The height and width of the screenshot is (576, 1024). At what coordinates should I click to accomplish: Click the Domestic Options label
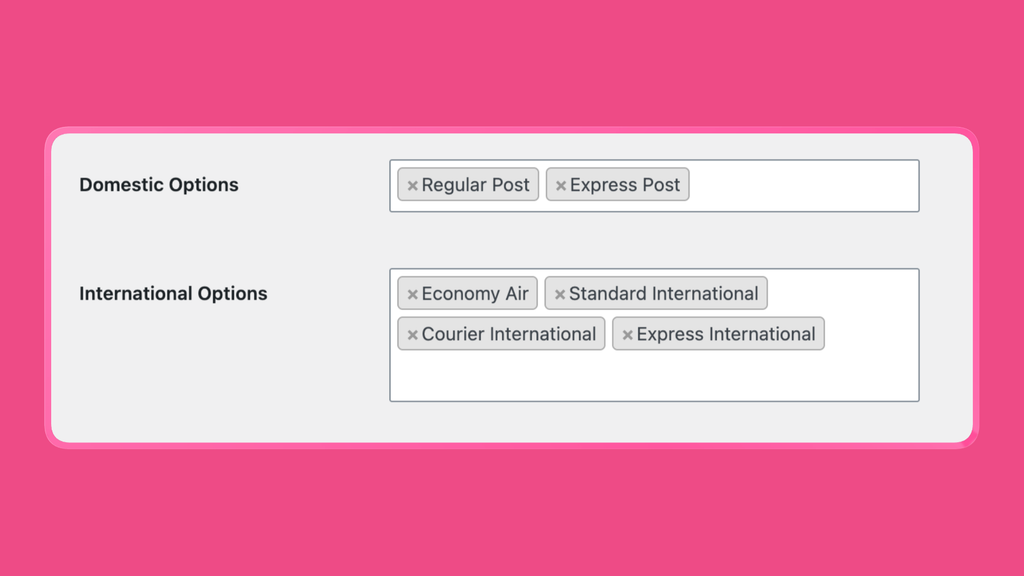pyautogui.click(x=159, y=185)
